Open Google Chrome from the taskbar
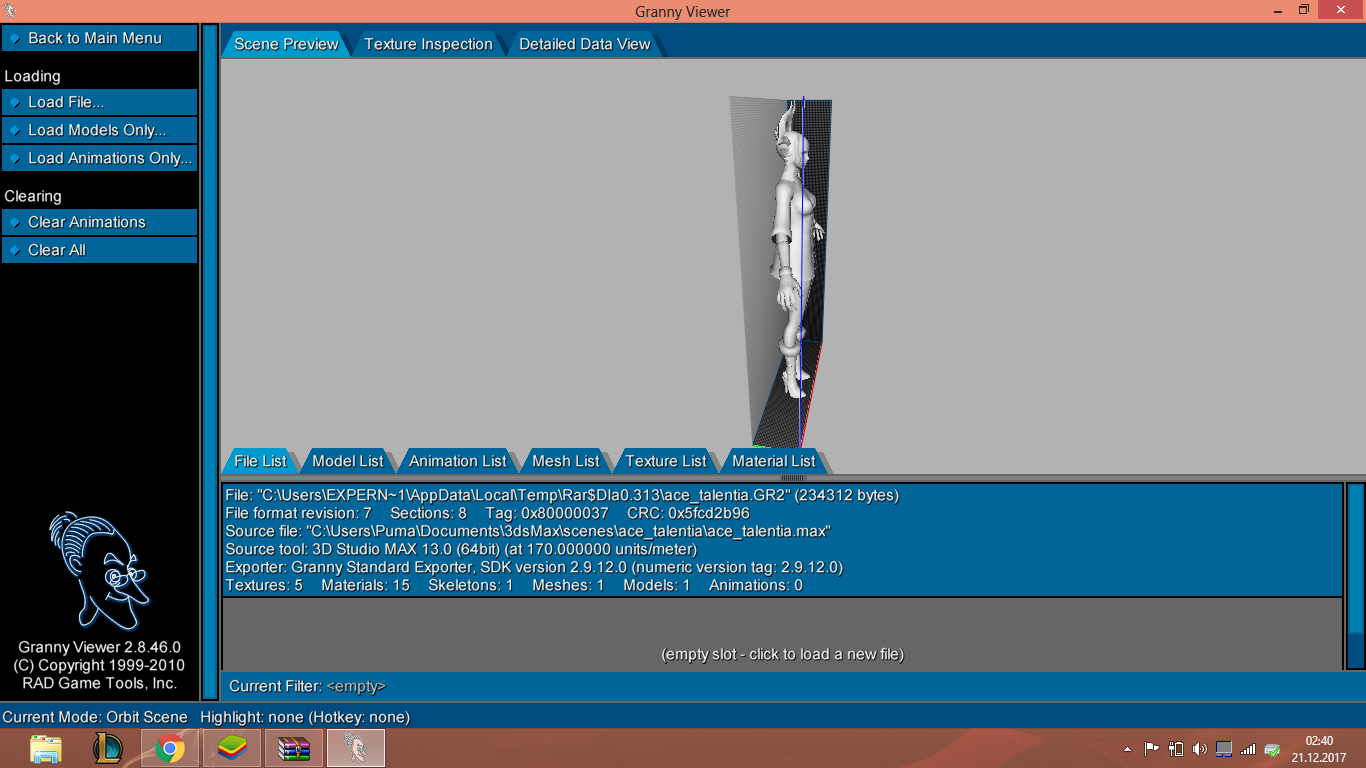1366x768 pixels. (170, 748)
